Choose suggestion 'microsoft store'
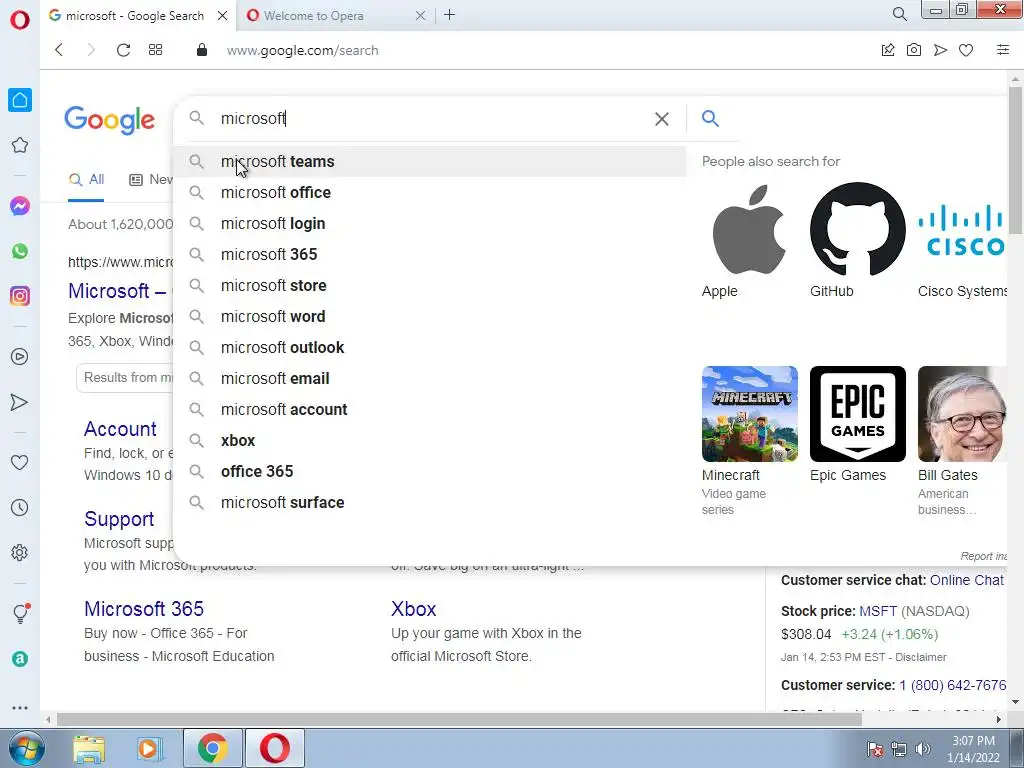The height and width of the screenshot is (768, 1024). point(430,285)
